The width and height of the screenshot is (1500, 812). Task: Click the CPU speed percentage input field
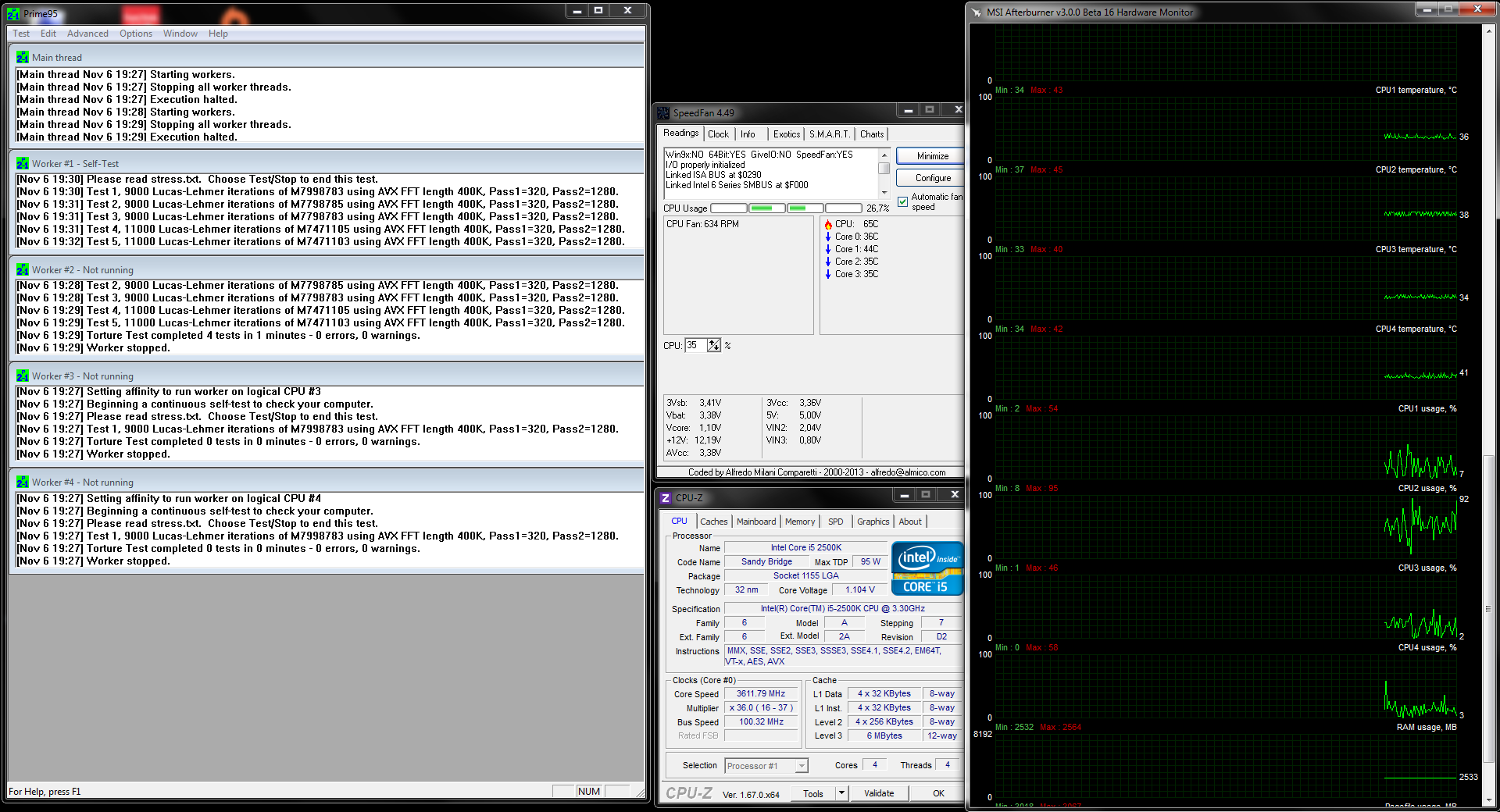click(696, 345)
